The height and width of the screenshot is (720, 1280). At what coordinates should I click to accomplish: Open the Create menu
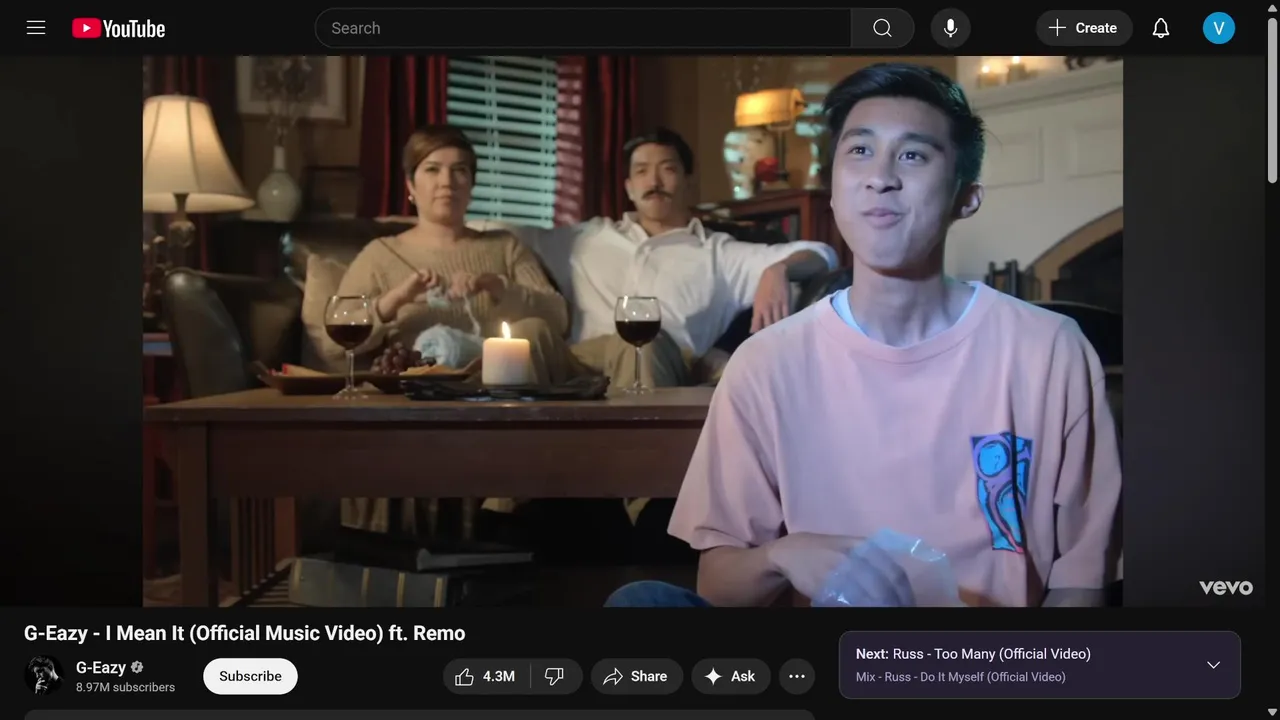(x=1084, y=28)
